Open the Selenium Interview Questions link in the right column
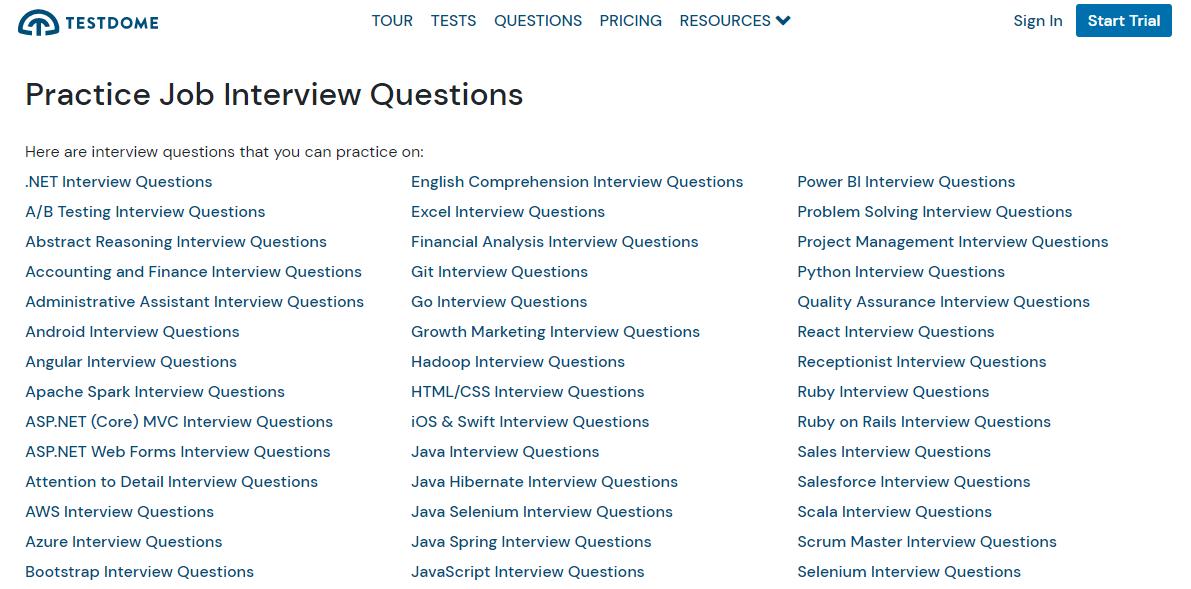The width and height of the screenshot is (1191, 589). click(909, 572)
